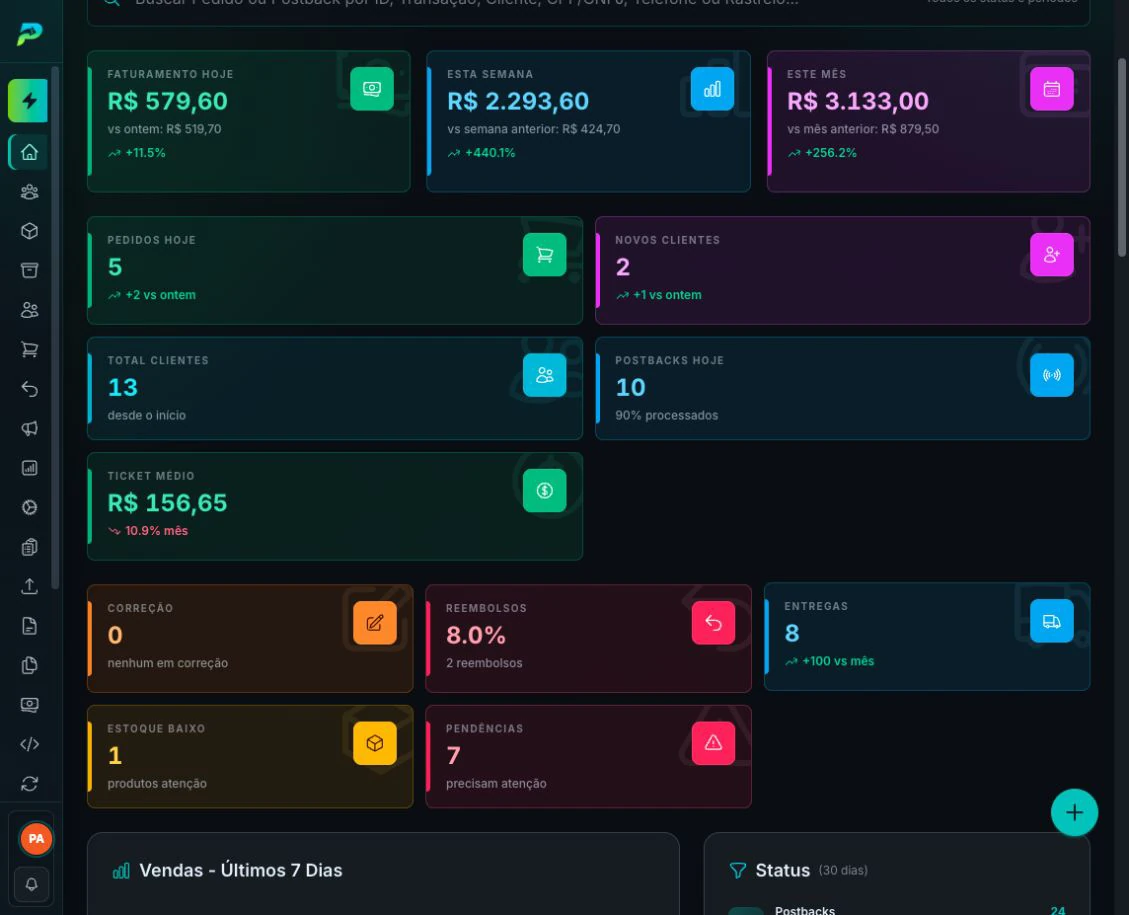Click the cart icon on Pedidos Hoje card
This screenshot has width=1129, height=915.
point(544,254)
